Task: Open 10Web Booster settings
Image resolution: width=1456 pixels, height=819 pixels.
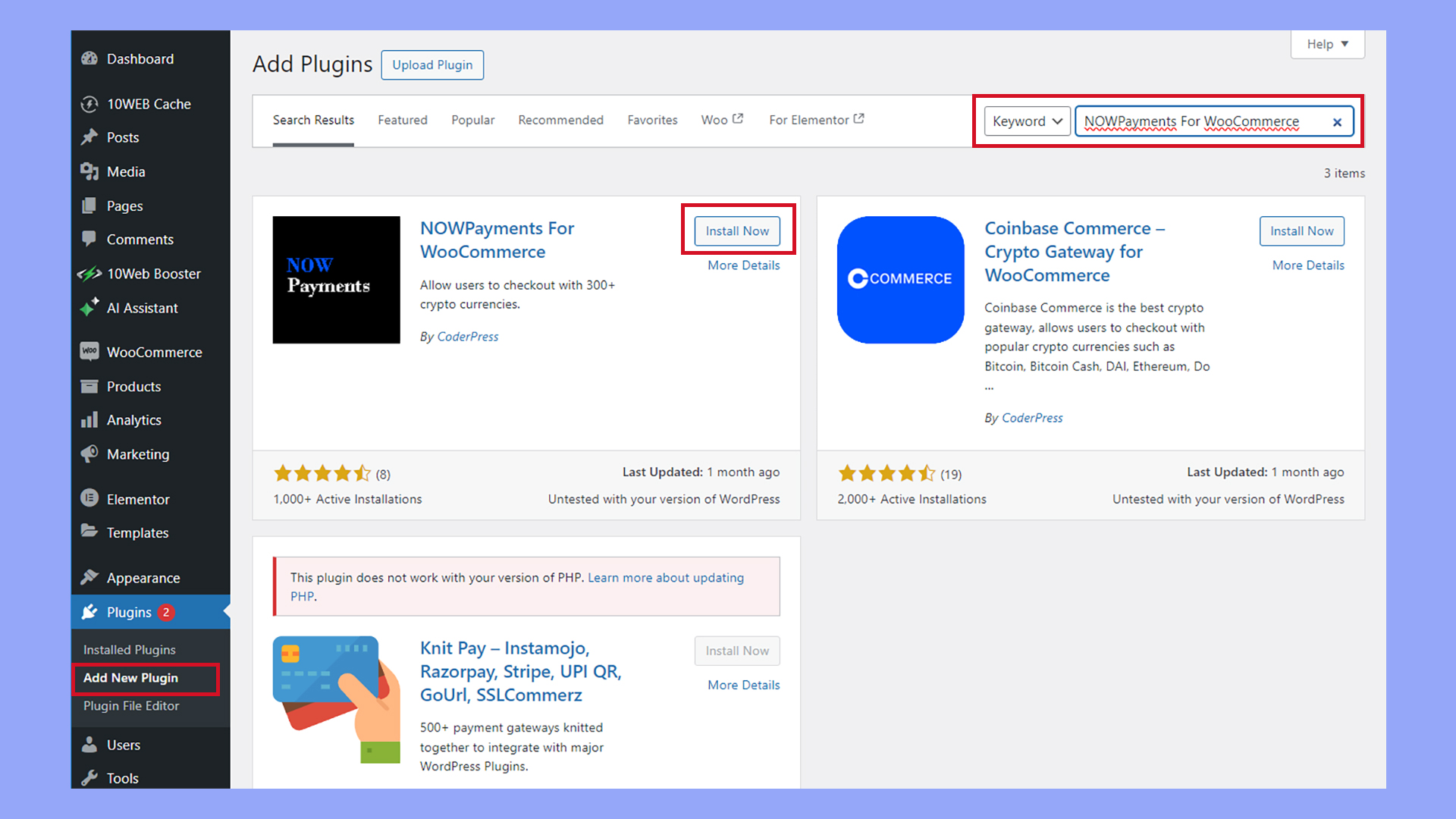Action: point(153,274)
